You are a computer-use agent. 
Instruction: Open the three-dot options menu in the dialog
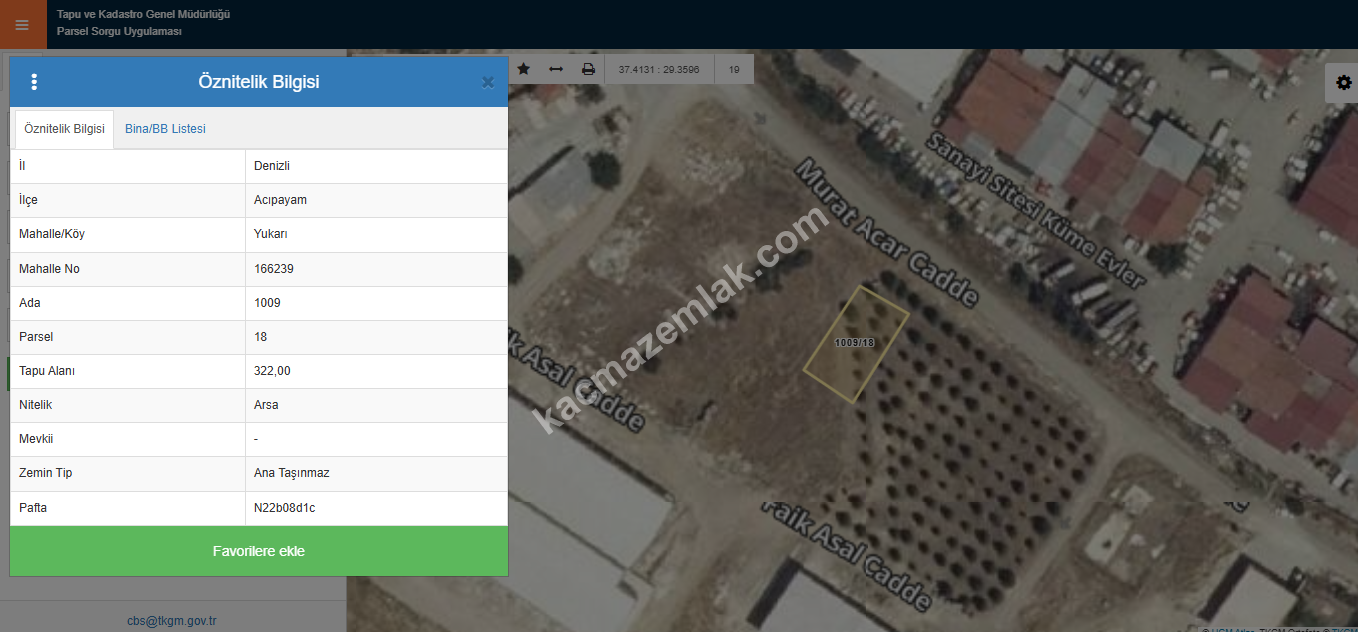[34, 82]
